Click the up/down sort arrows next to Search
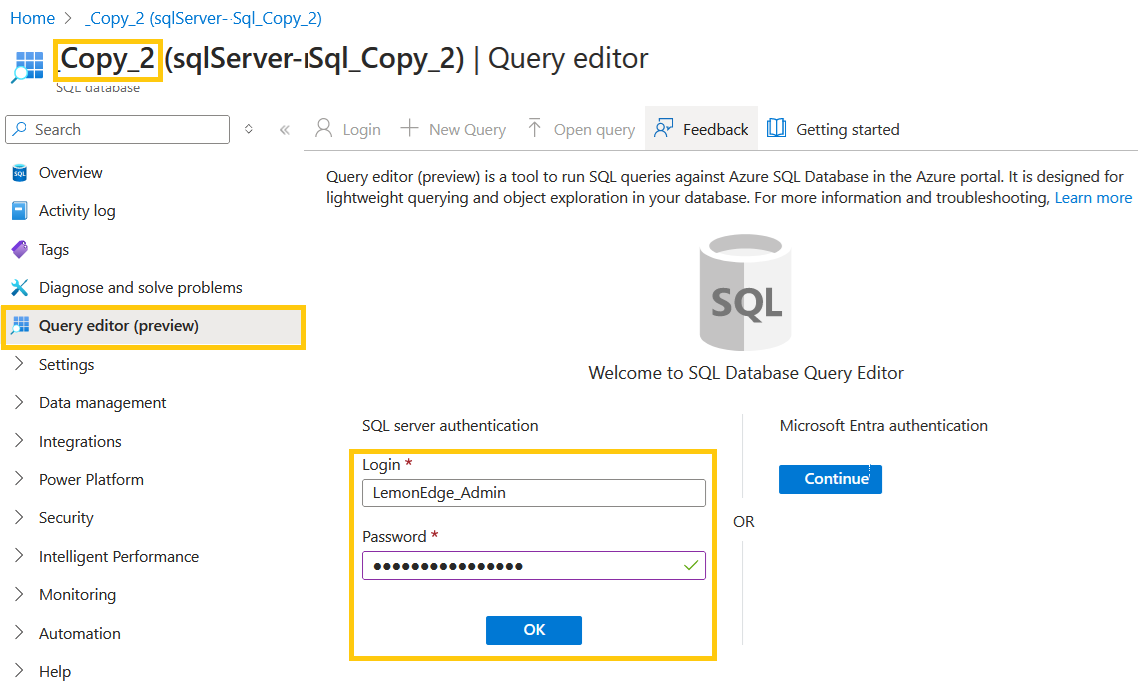The height and width of the screenshot is (691, 1138). (248, 129)
